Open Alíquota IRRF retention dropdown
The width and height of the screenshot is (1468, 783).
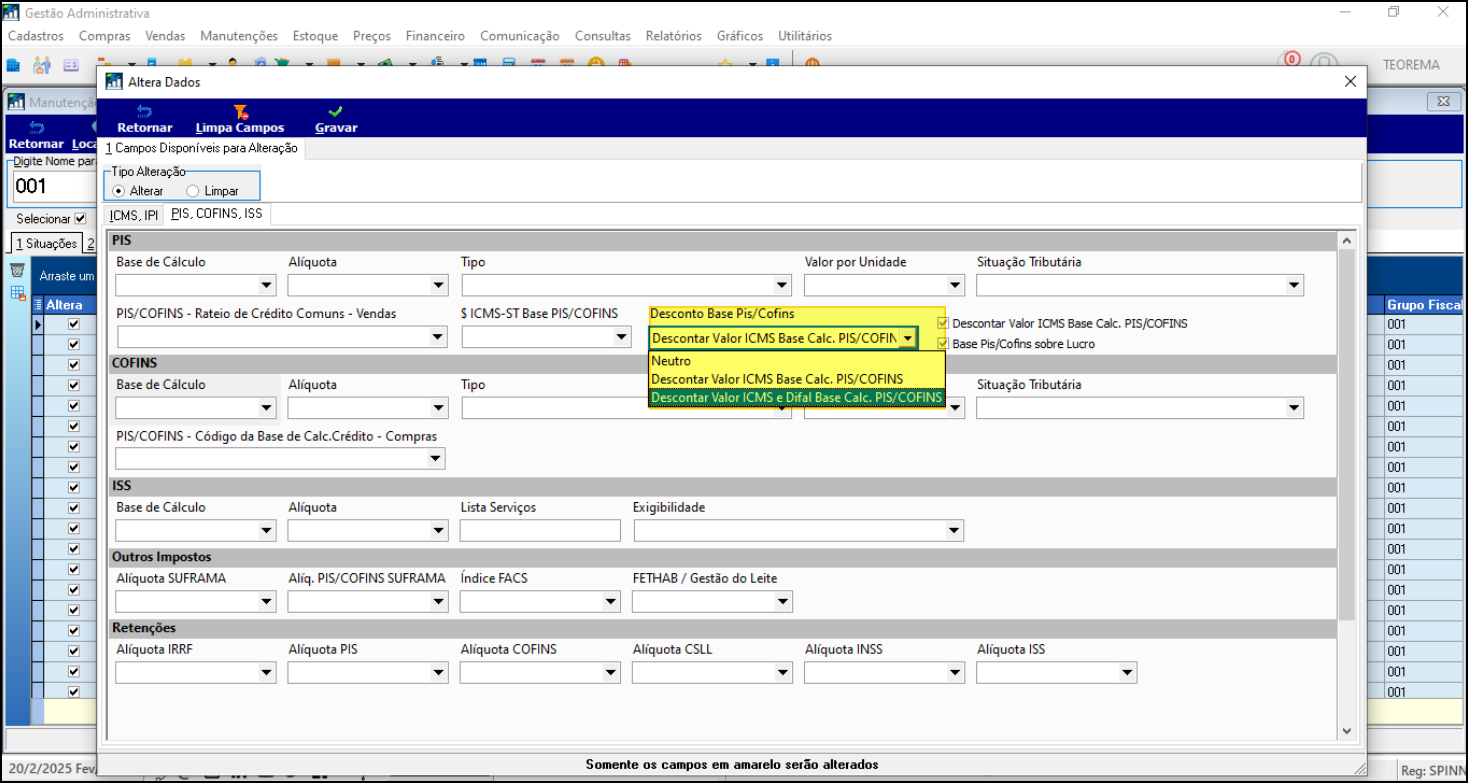[x=266, y=673]
